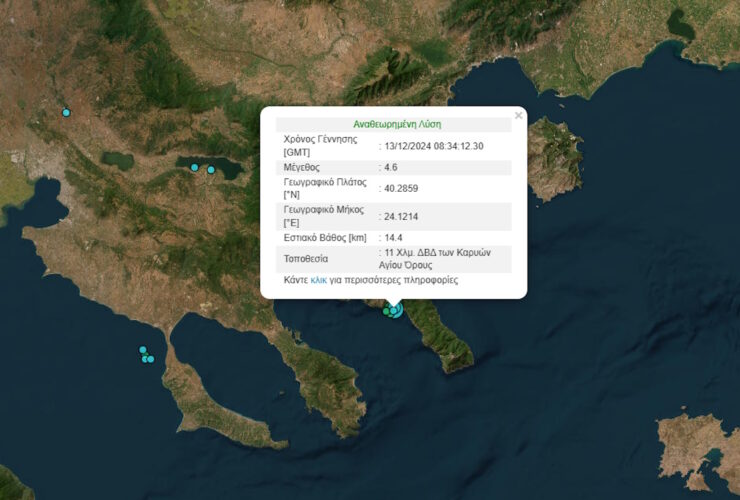The width and height of the screenshot is (740, 500).
Task: Click the left earthquake marker on the large lake
Action: (x=195, y=167)
